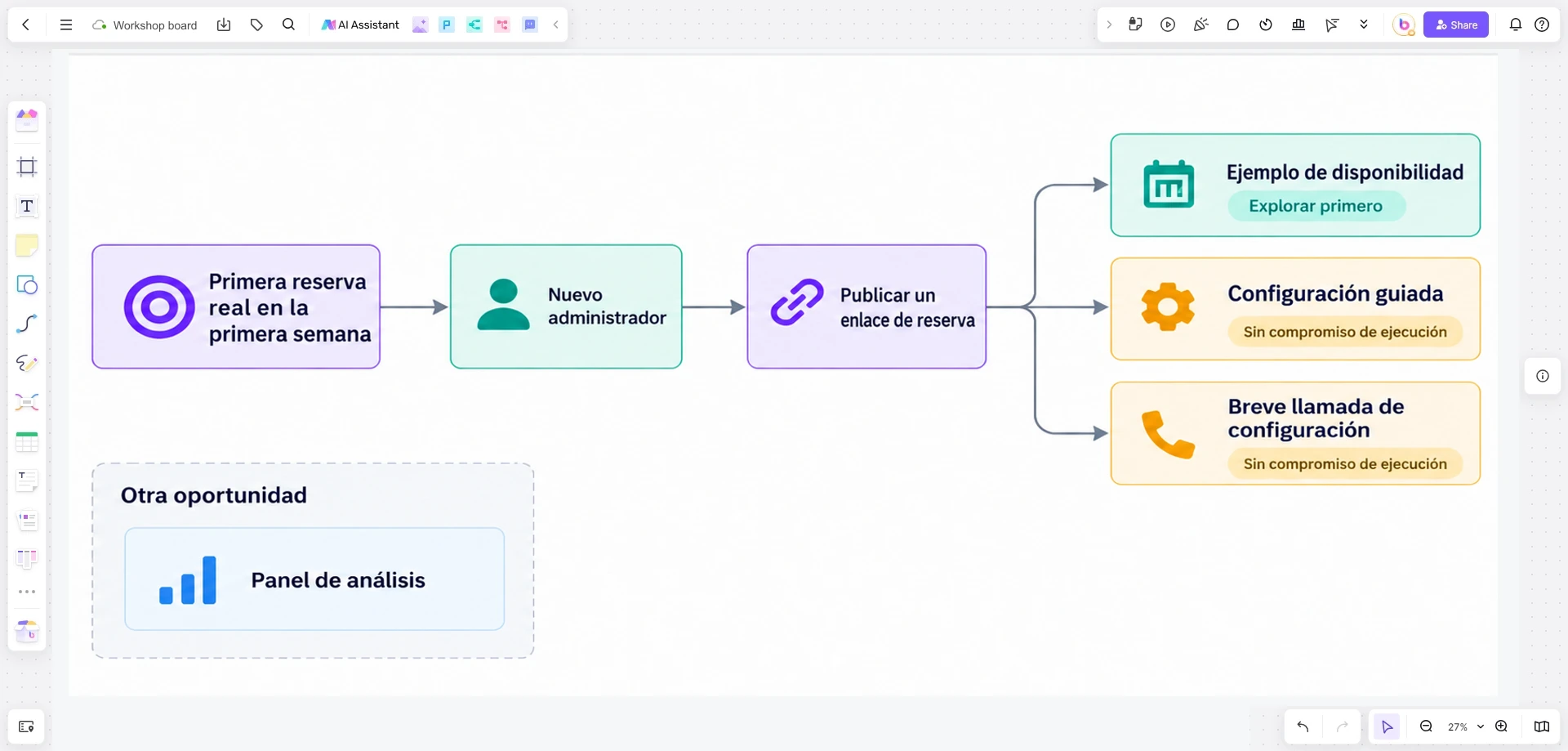Image resolution: width=1568 pixels, height=751 pixels.
Task: Open the help question mark
Action: (1542, 25)
